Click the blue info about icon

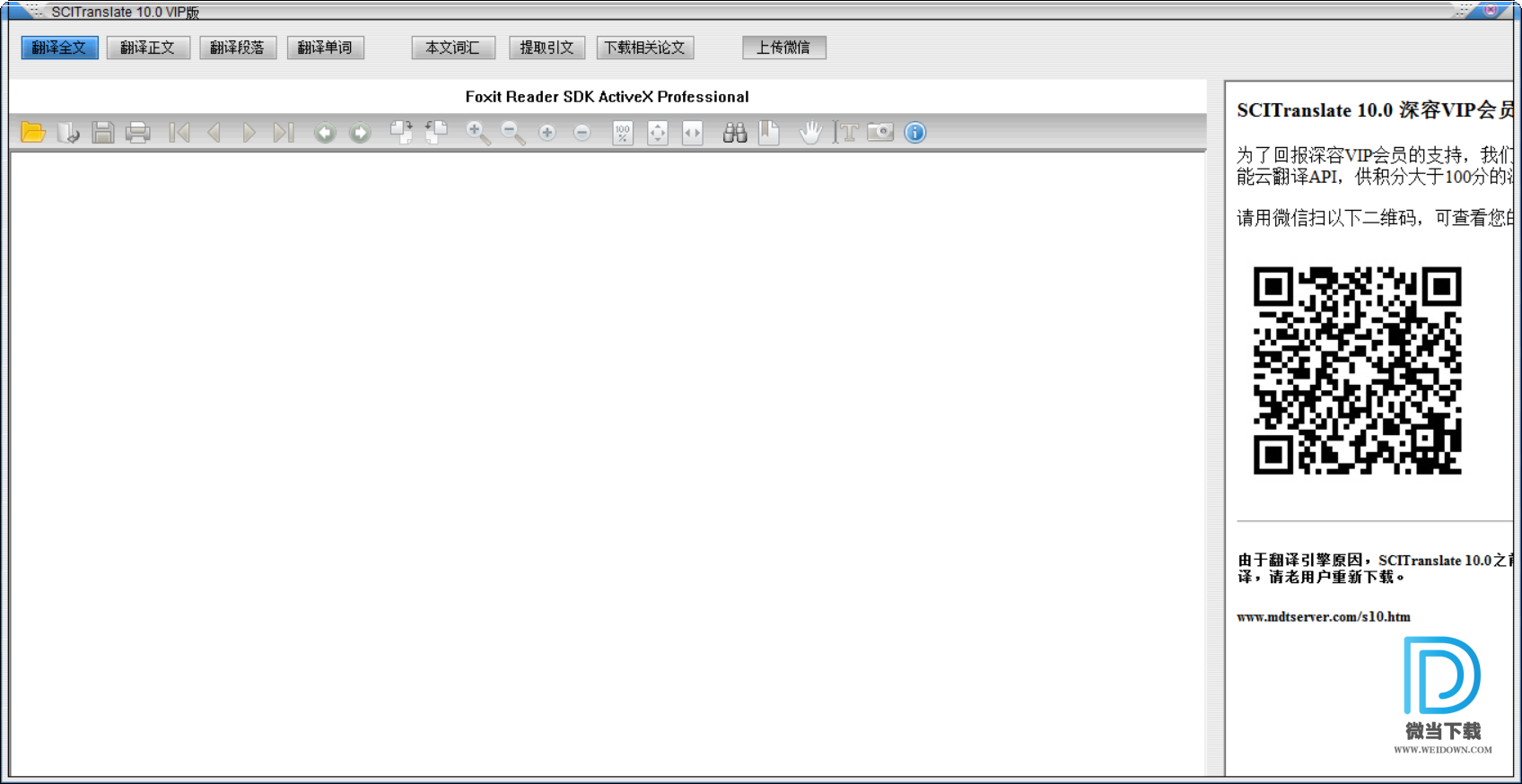click(x=915, y=133)
